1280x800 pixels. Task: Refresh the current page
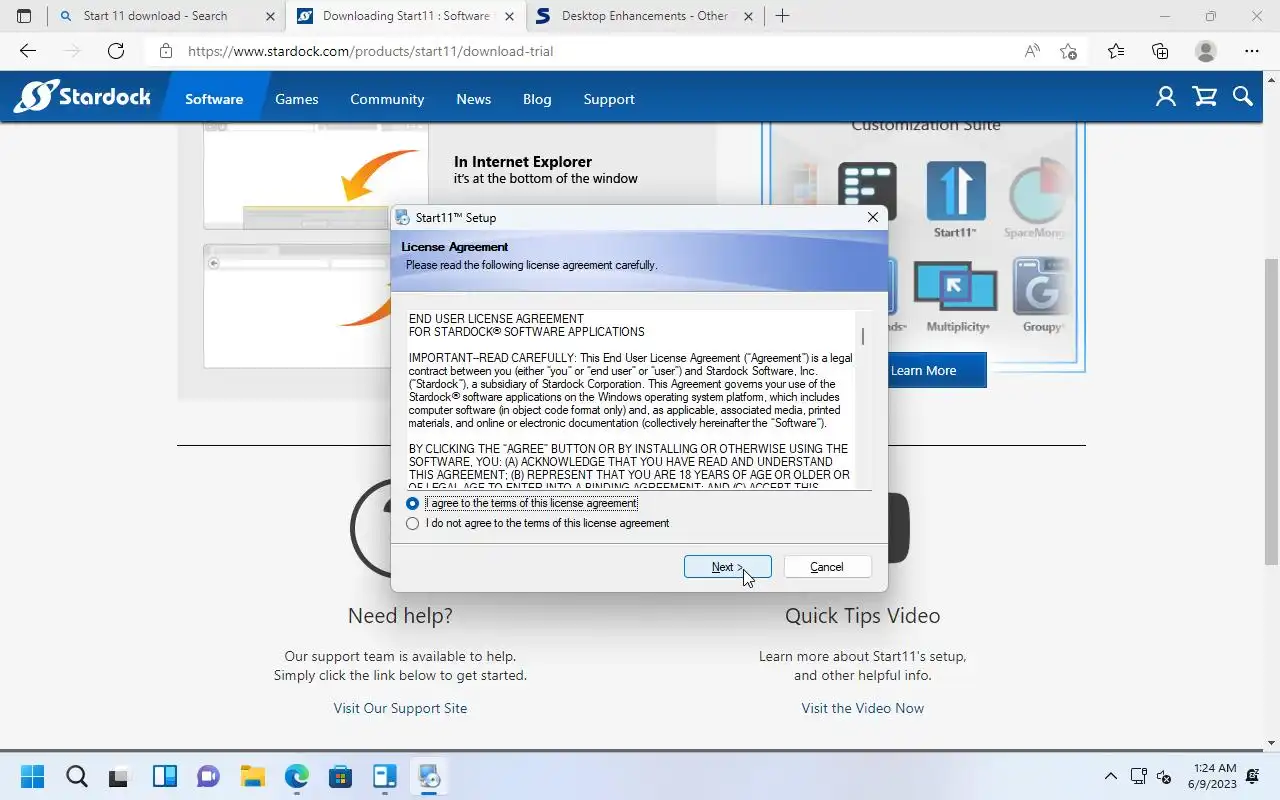(x=116, y=51)
